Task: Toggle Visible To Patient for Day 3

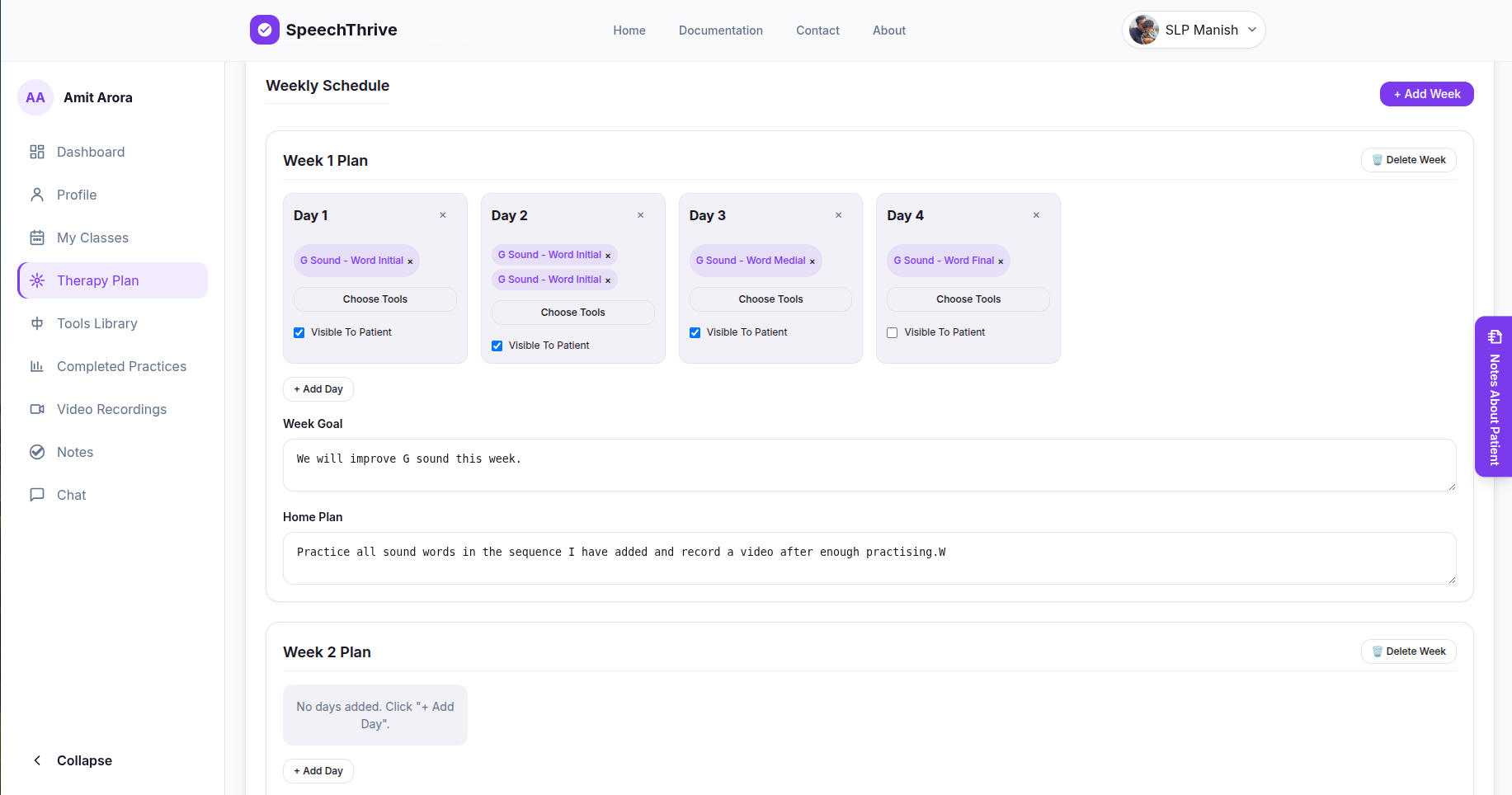Action: click(695, 332)
